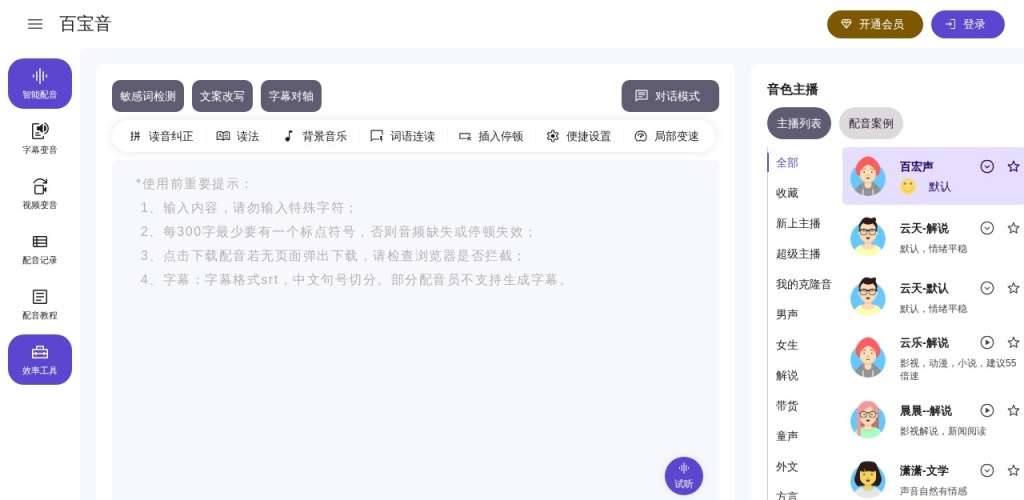Select 智能配音 in the left sidebar

pyautogui.click(x=40, y=83)
